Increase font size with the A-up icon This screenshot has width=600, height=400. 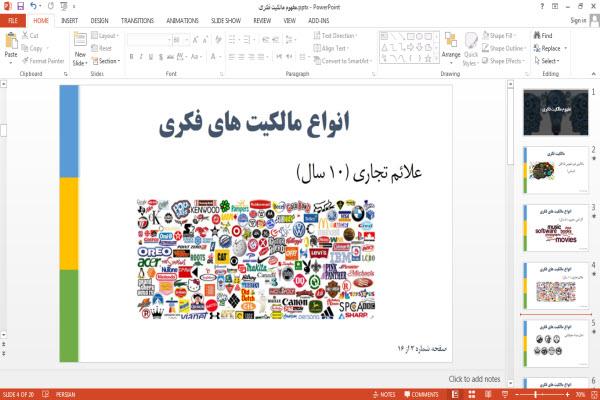(196, 40)
